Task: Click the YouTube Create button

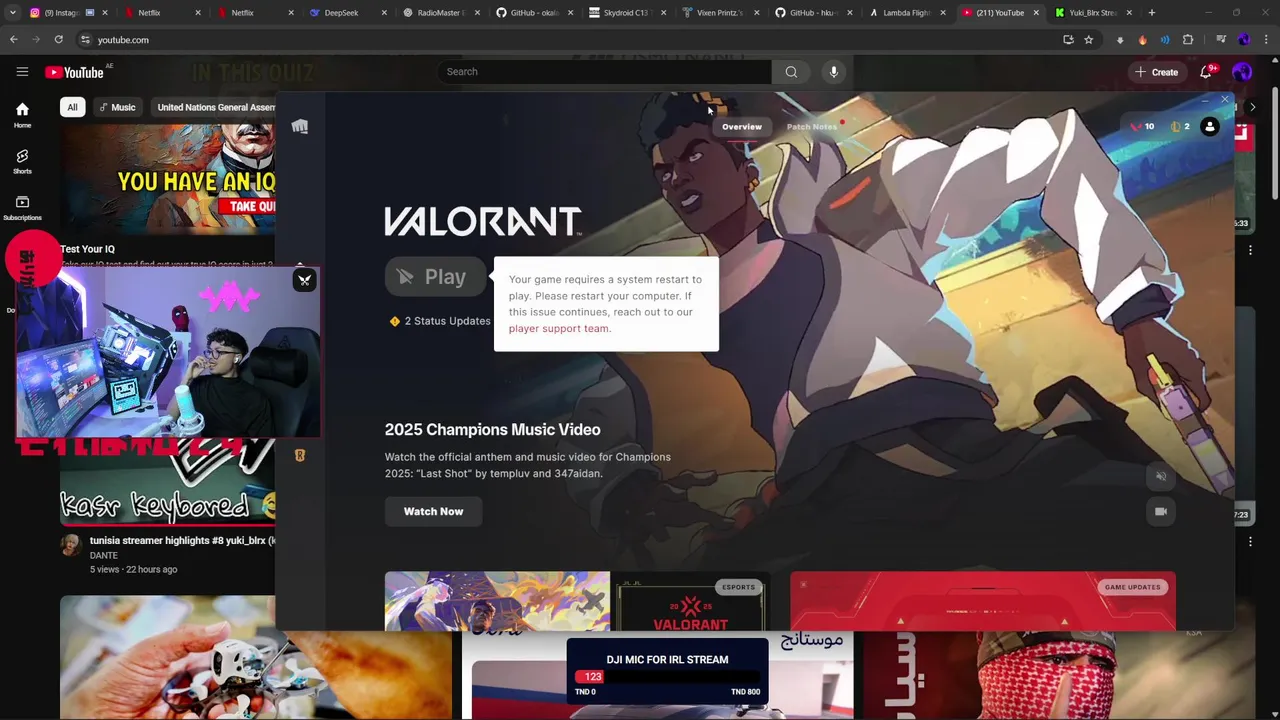Action: coord(1156,72)
